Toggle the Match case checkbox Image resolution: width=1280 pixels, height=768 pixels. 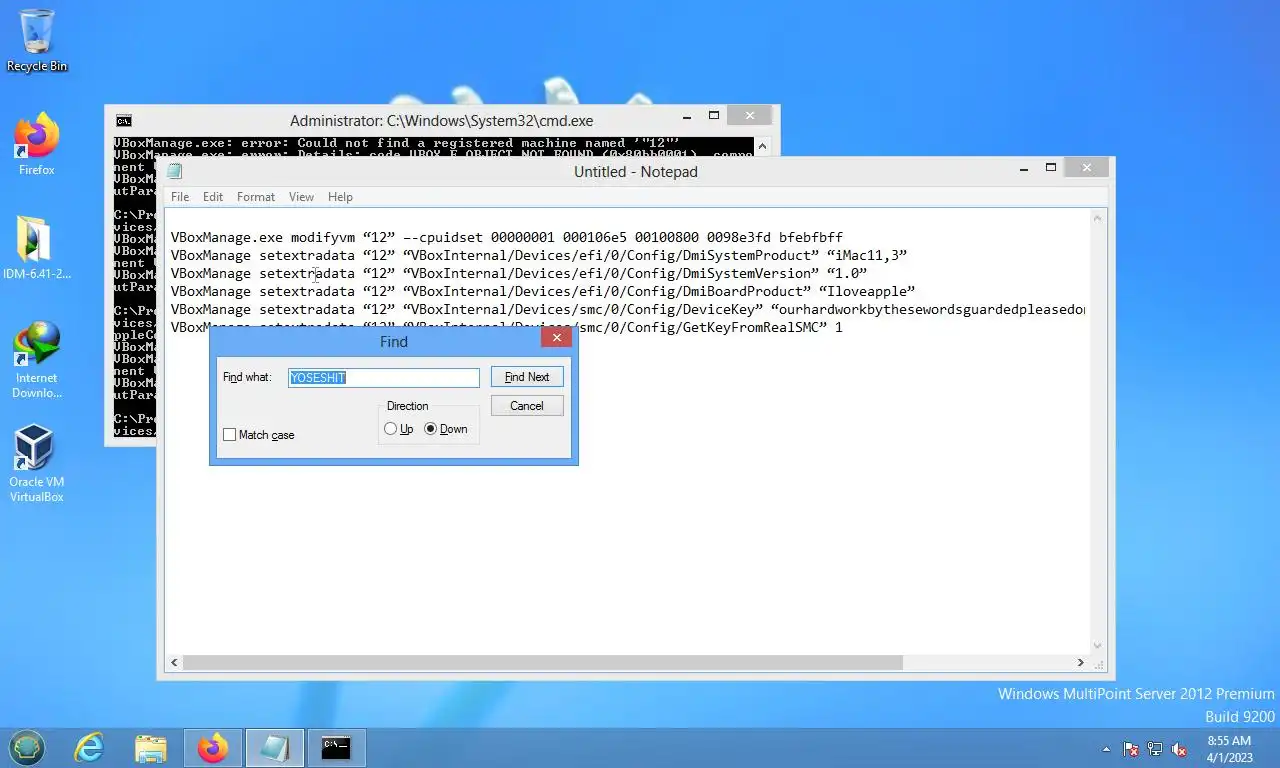coord(229,435)
